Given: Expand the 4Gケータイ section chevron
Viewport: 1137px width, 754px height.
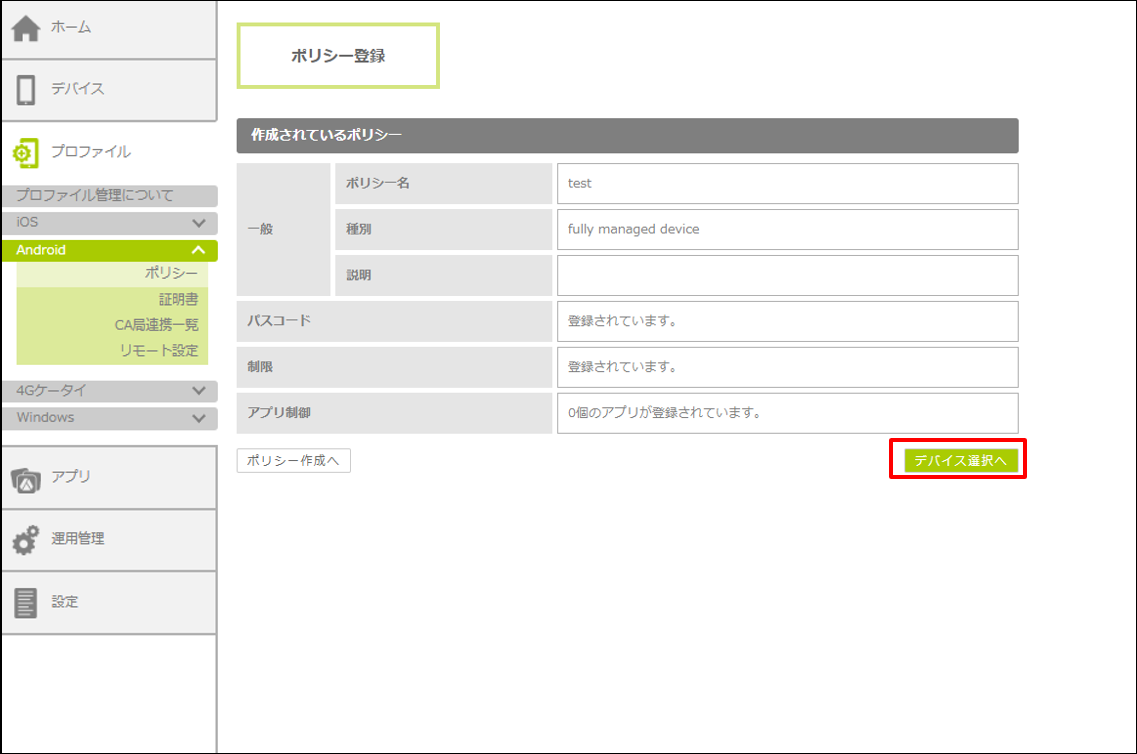Looking at the screenshot, I should [x=199, y=391].
